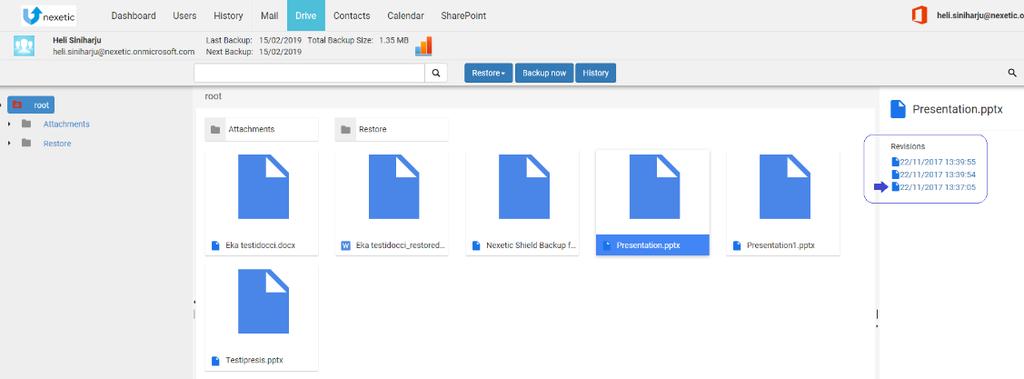The width and height of the screenshot is (1024, 379).
Task: Select the root label in folder tree
Action: tap(41, 105)
